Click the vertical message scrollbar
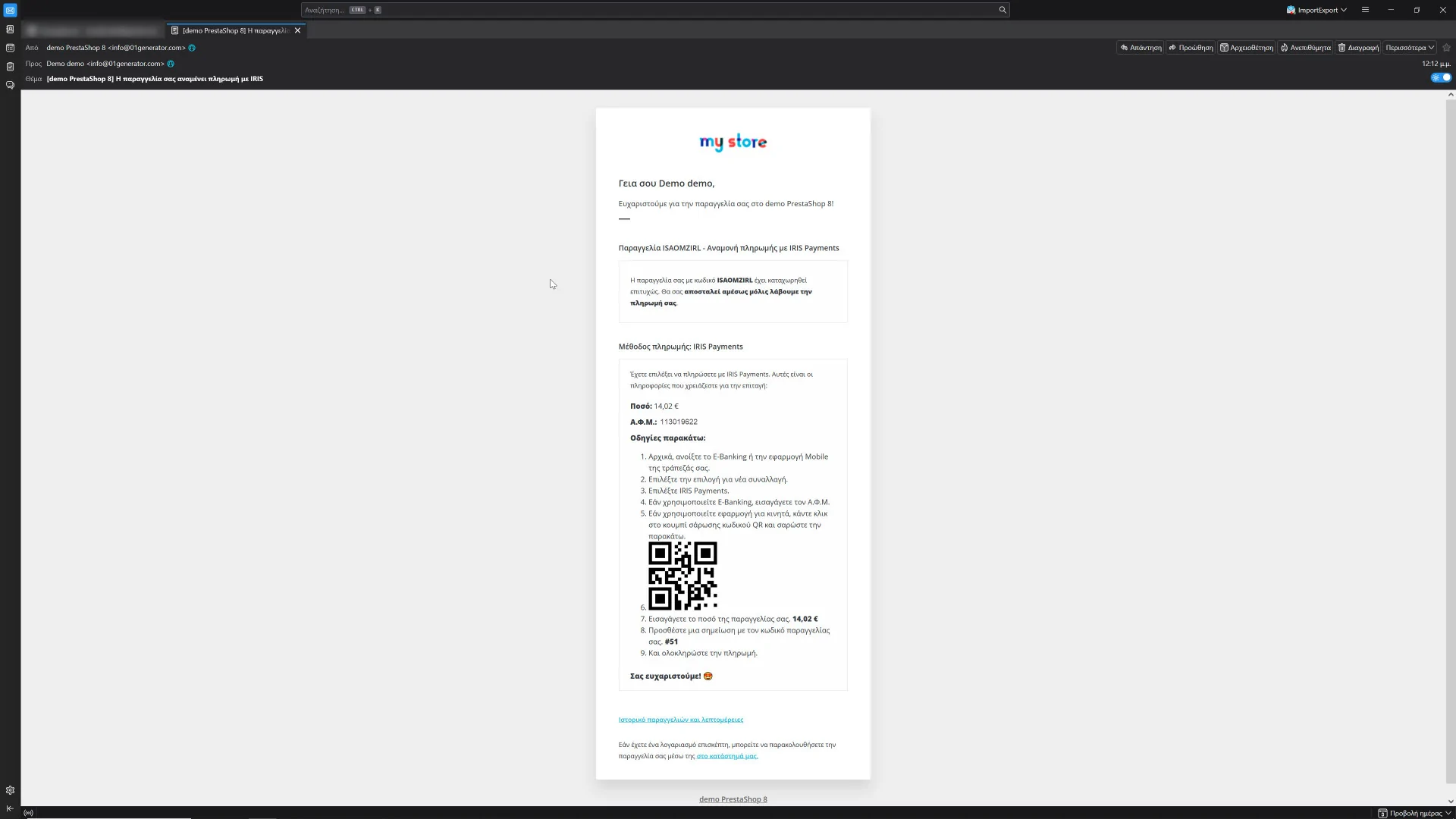The image size is (1456, 819). pyautogui.click(x=1451, y=440)
